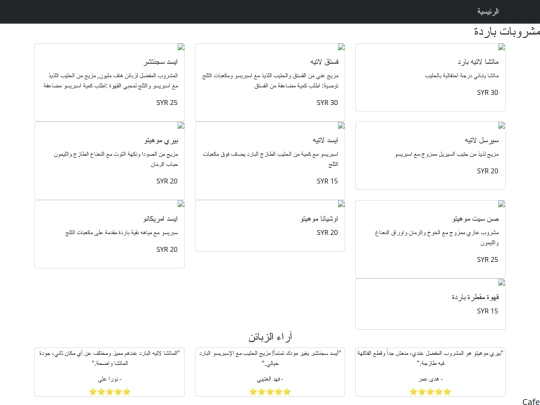Select the سيرسل لاتيه title
This screenshot has width=540, height=405.
point(481,141)
